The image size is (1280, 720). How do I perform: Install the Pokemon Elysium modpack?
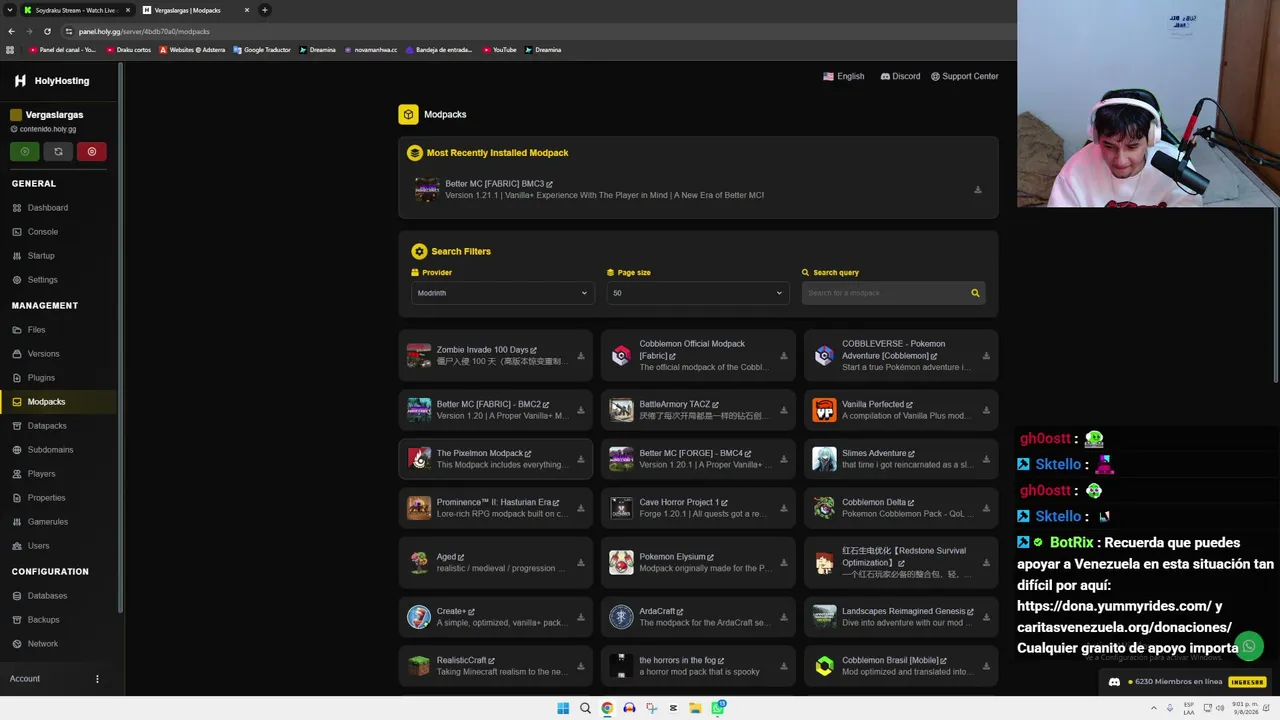point(784,562)
